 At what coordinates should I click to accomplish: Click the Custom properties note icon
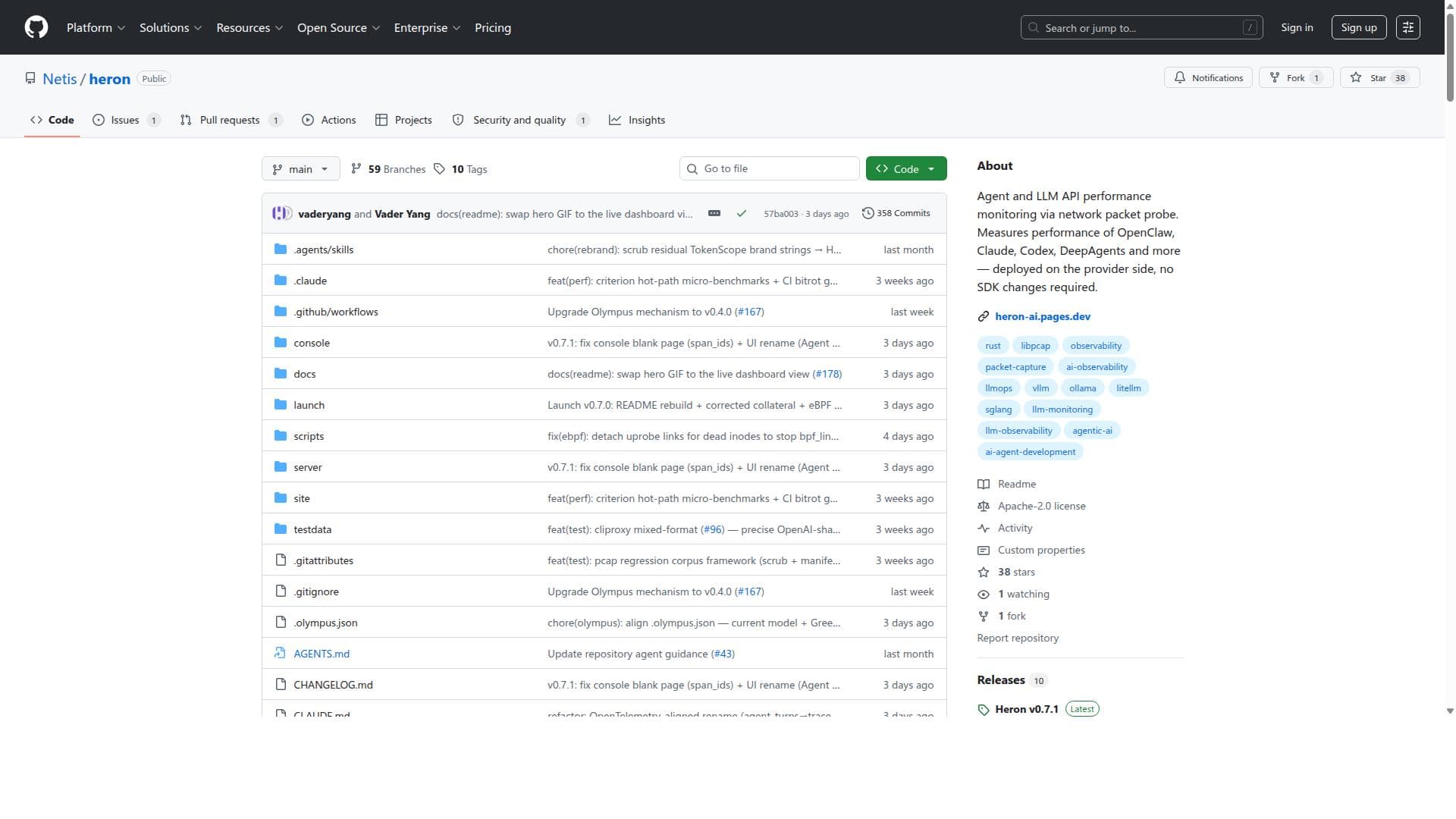pyautogui.click(x=984, y=551)
